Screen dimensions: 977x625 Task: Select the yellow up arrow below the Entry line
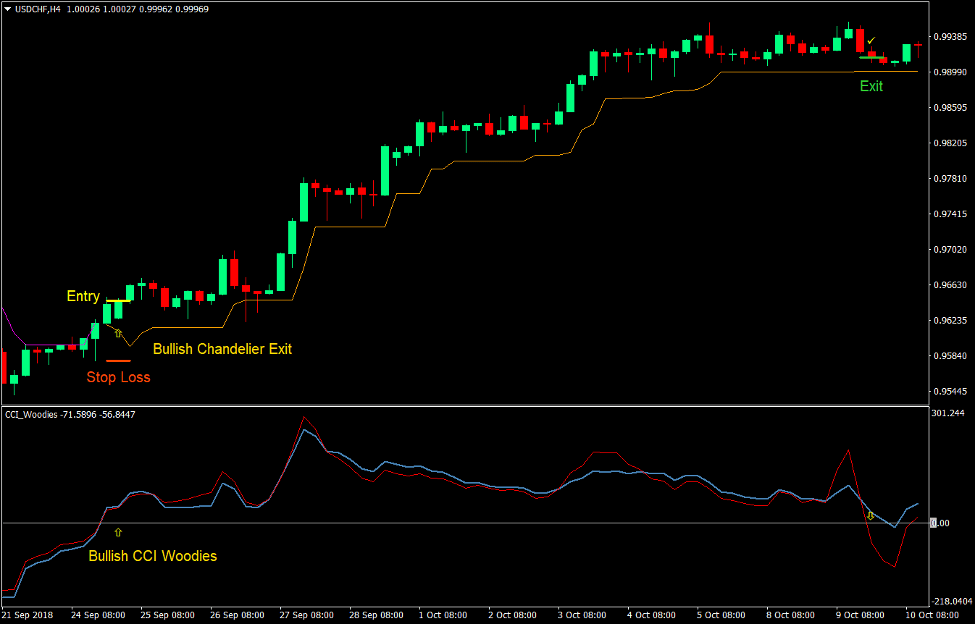[118, 331]
